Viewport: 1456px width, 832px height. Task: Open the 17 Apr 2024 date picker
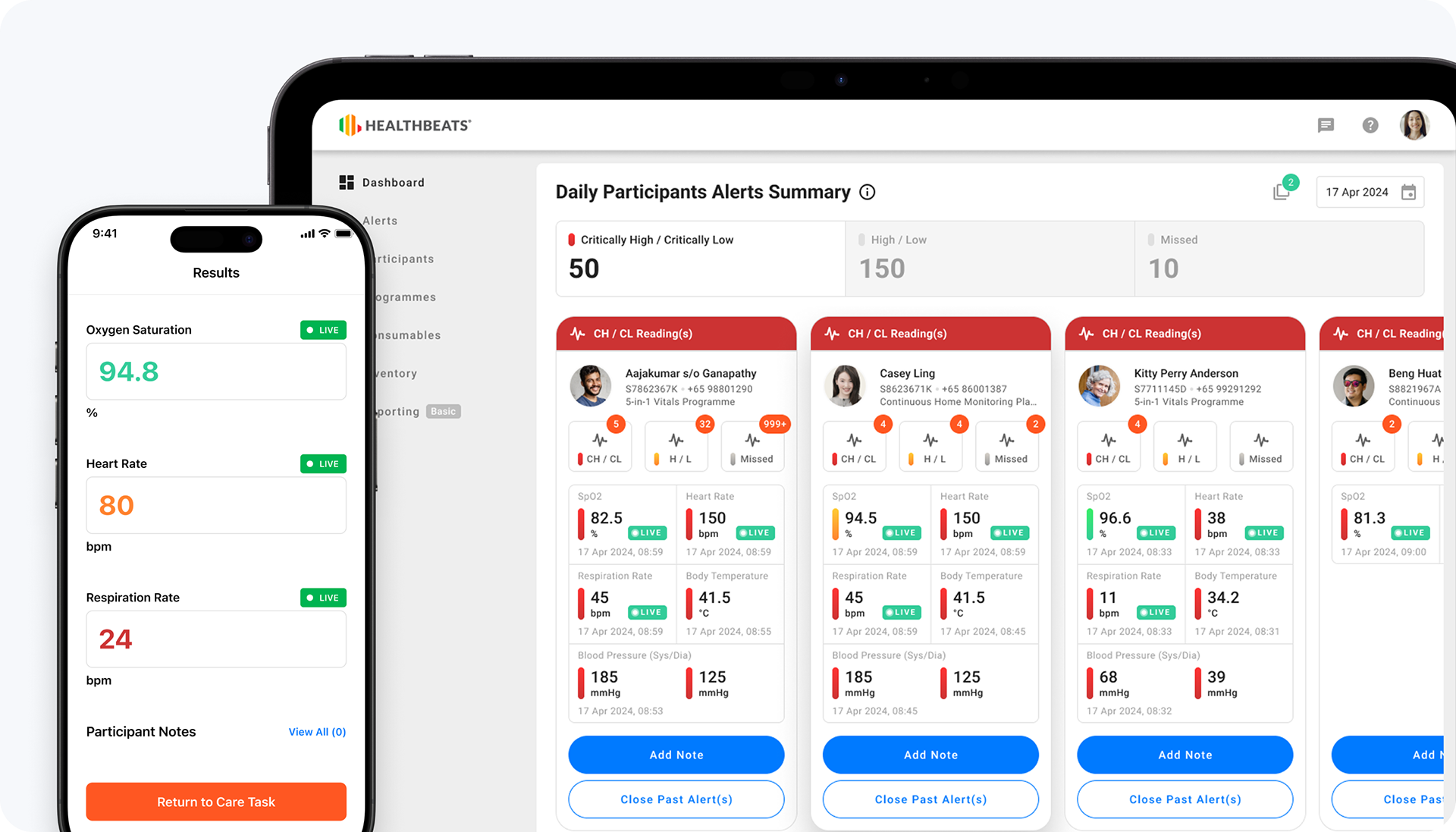click(1357, 193)
